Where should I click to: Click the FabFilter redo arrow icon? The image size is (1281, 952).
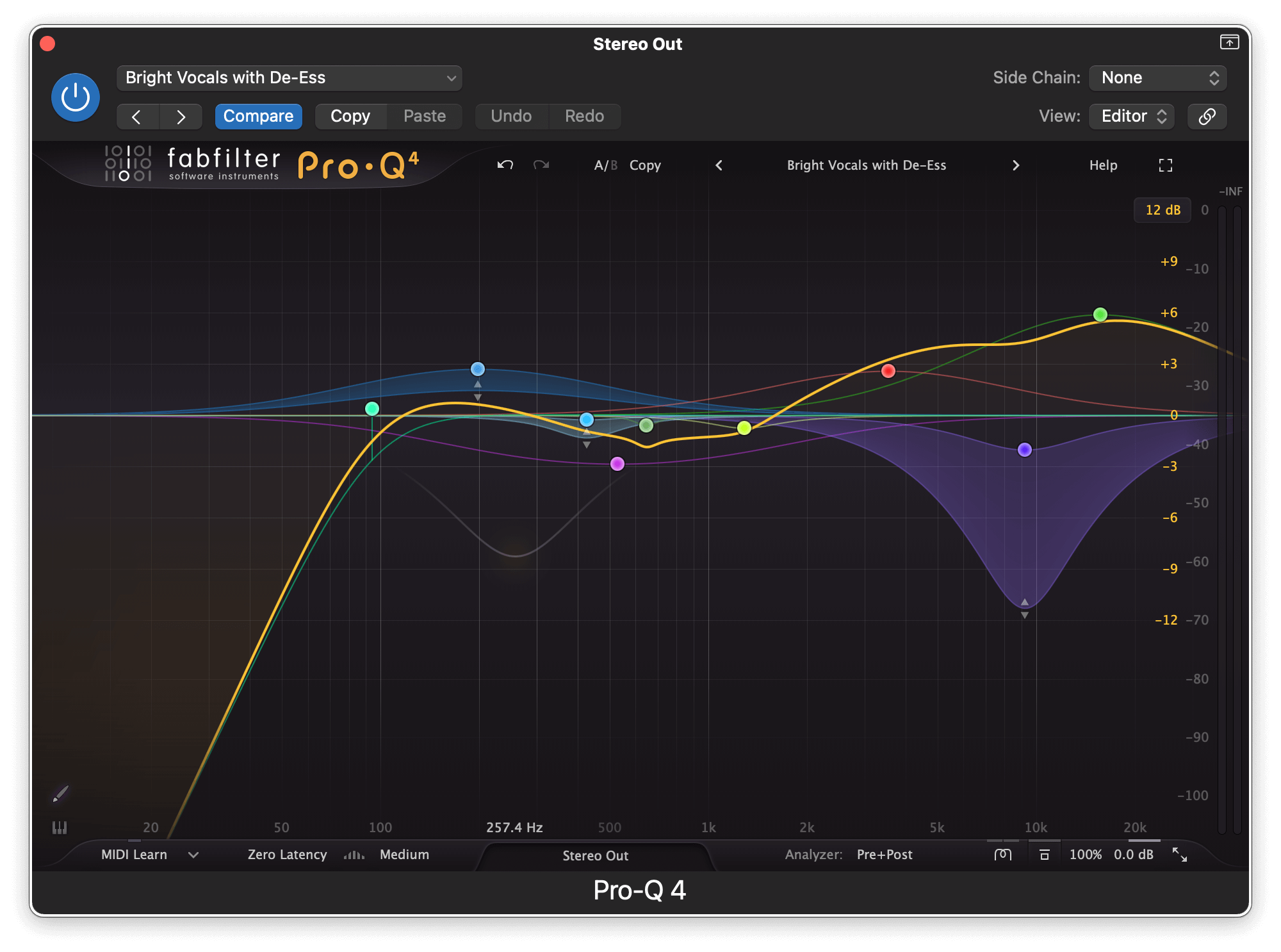(541, 165)
